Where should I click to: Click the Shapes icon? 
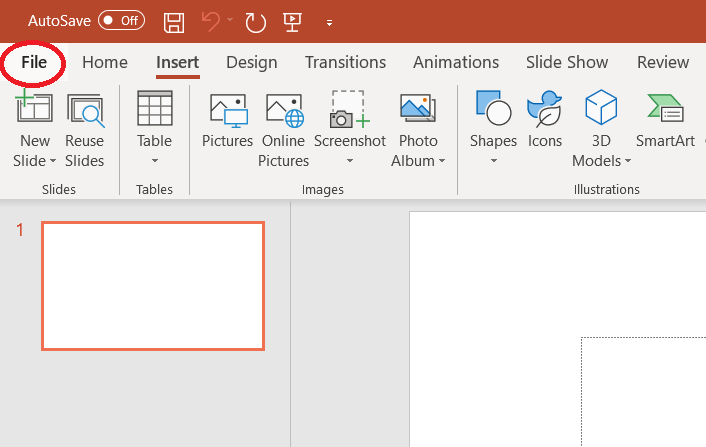pyautogui.click(x=493, y=108)
